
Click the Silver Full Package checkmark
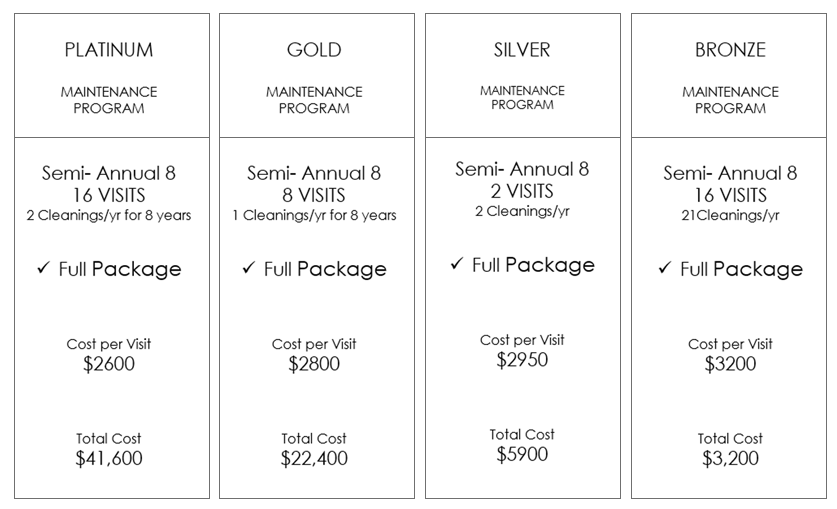[x=457, y=263]
